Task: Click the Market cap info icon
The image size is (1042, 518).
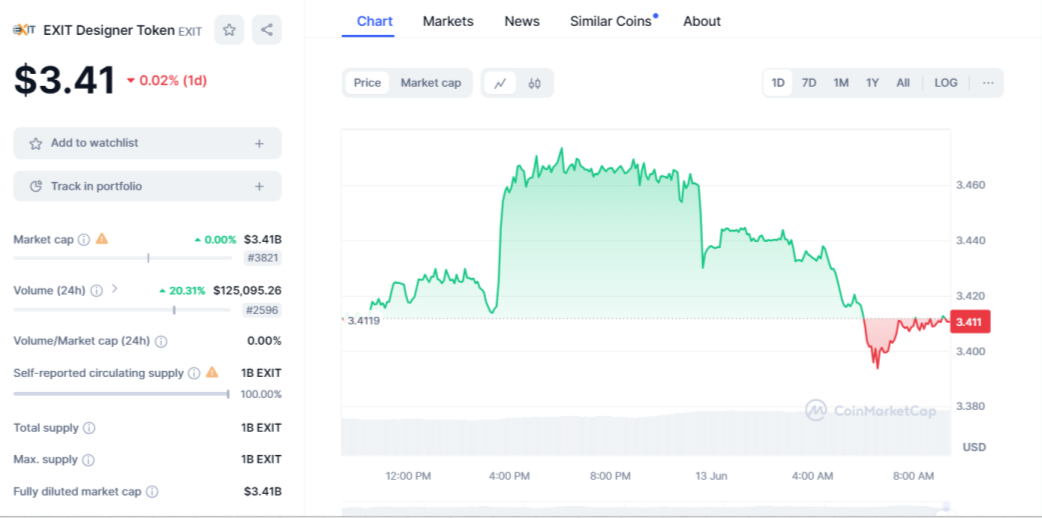Action: click(84, 239)
